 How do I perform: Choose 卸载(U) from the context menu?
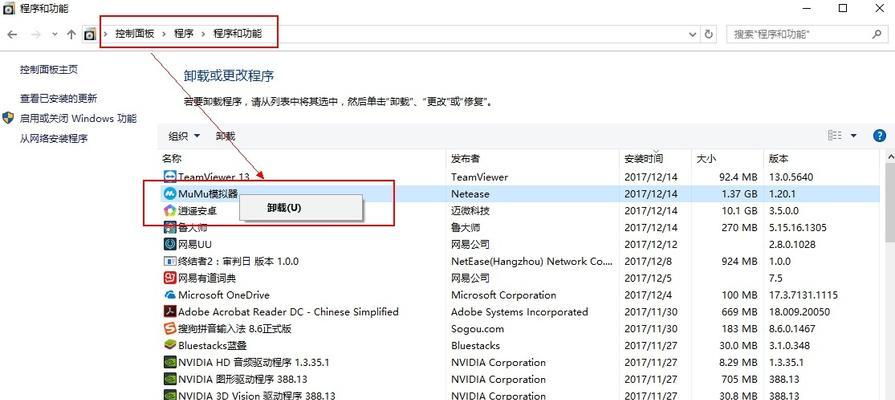pyautogui.click(x=301, y=207)
